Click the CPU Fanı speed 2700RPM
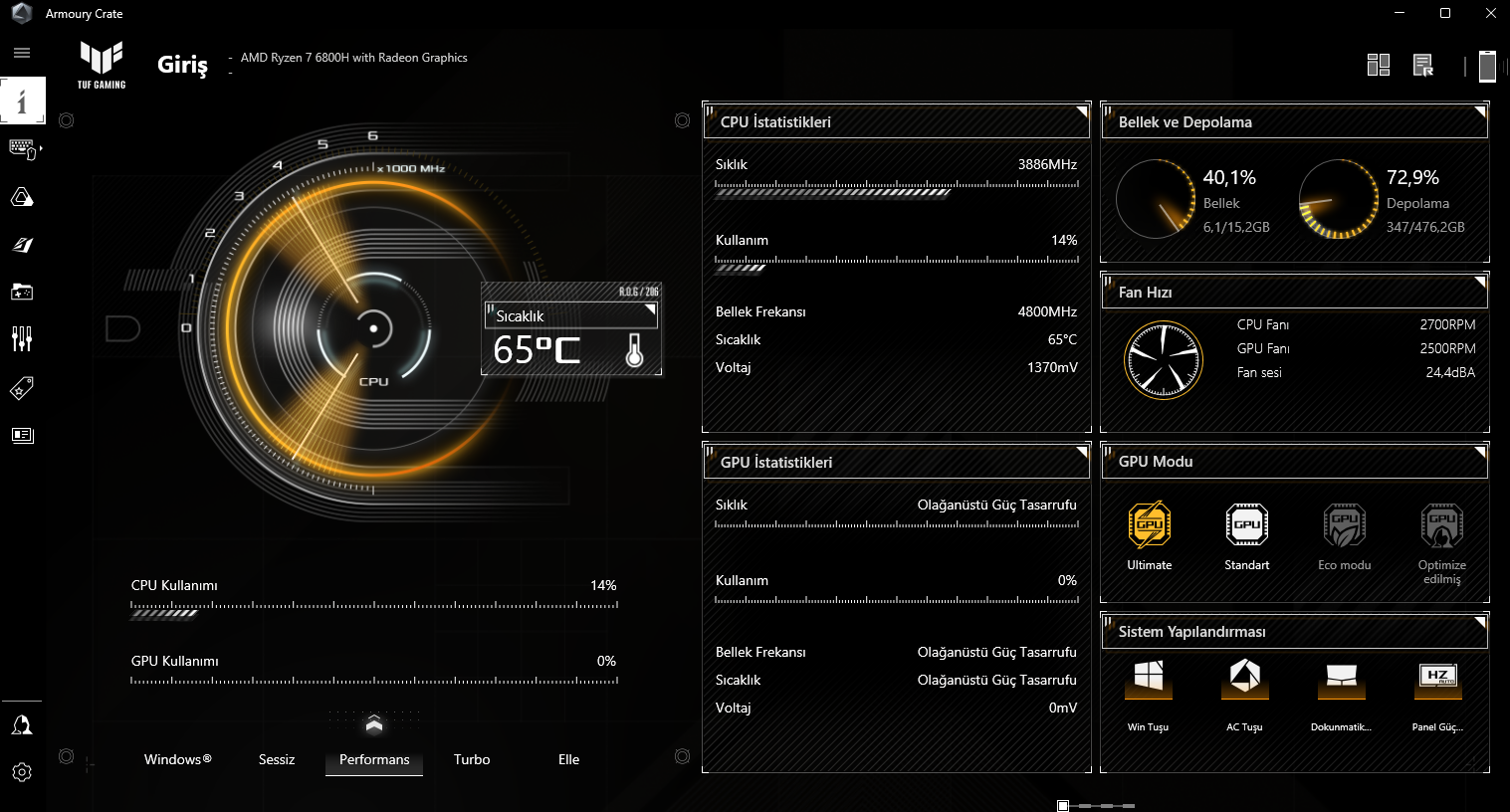This screenshot has width=1510, height=812. pyautogui.click(x=1447, y=324)
